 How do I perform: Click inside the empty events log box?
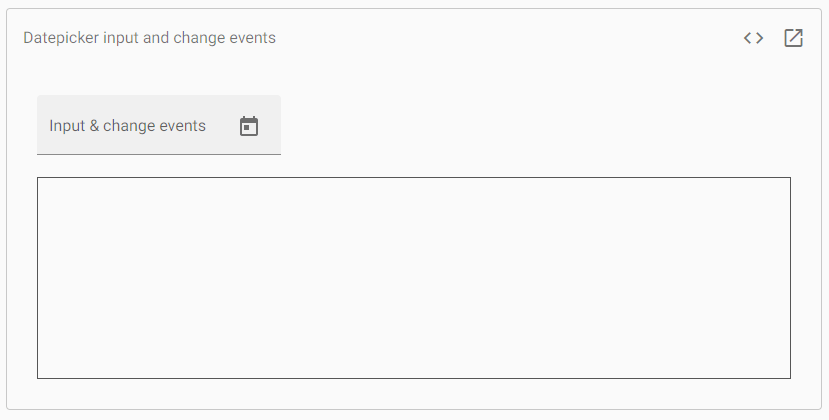point(414,278)
